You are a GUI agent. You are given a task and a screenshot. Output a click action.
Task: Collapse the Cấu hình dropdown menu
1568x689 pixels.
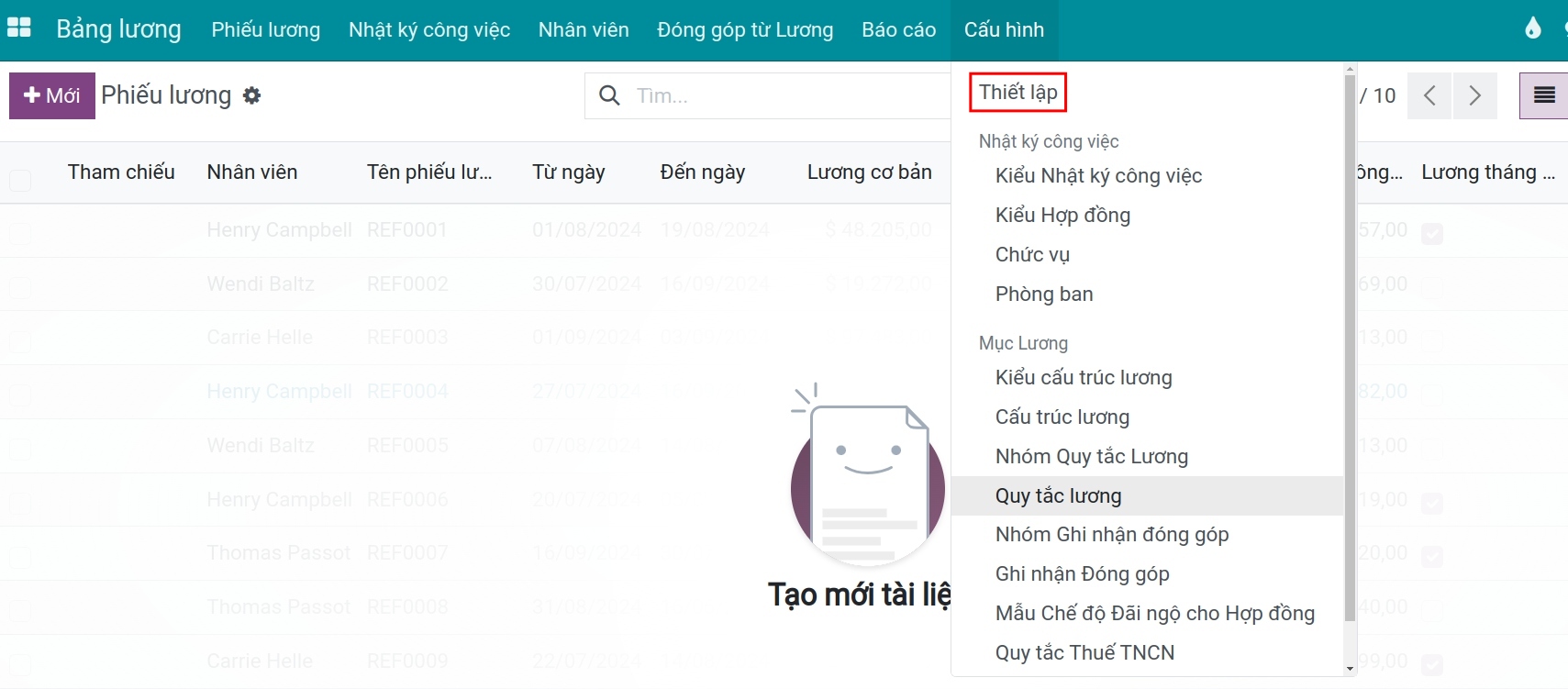(x=1004, y=29)
